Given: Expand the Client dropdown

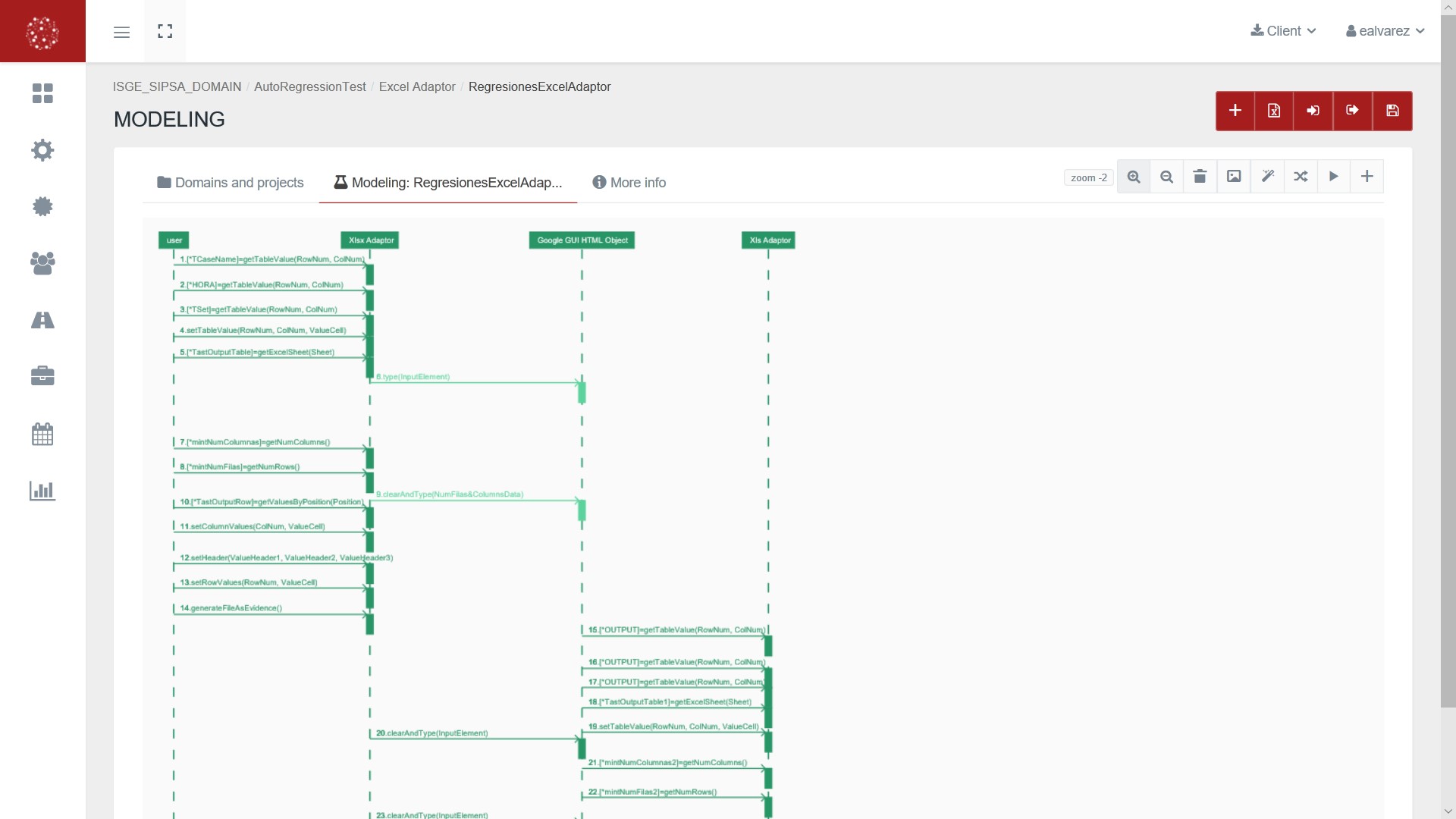Looking at the screenshot, I should pyautogui.click(x=1283, y=31).
